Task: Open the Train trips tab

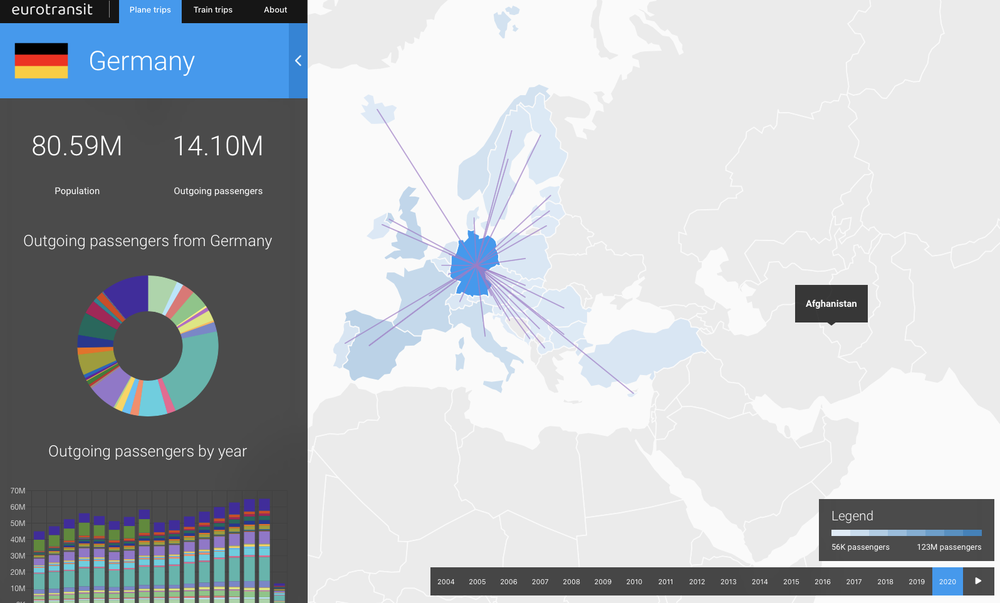Action: point(213,10)
